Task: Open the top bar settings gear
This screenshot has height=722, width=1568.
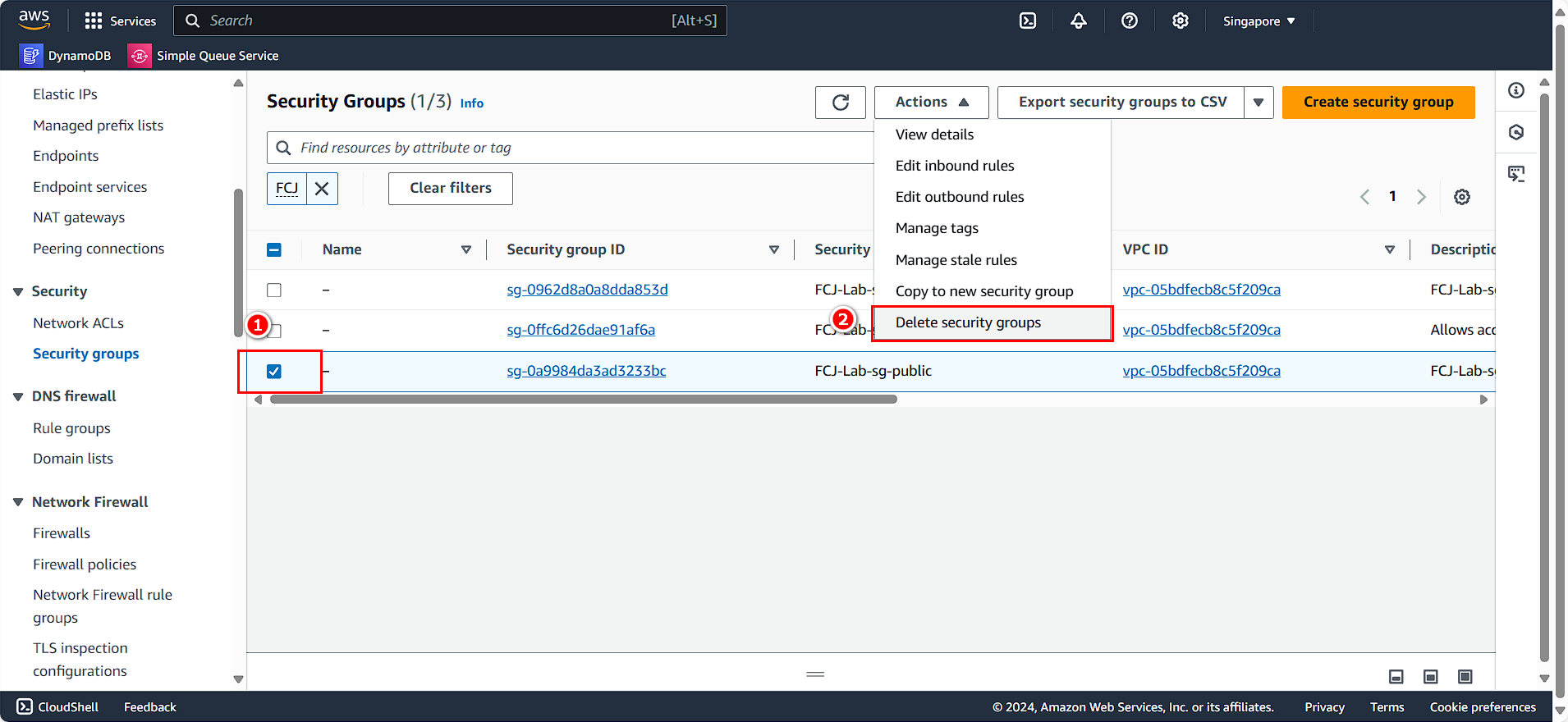Action: click(1181, 21)
